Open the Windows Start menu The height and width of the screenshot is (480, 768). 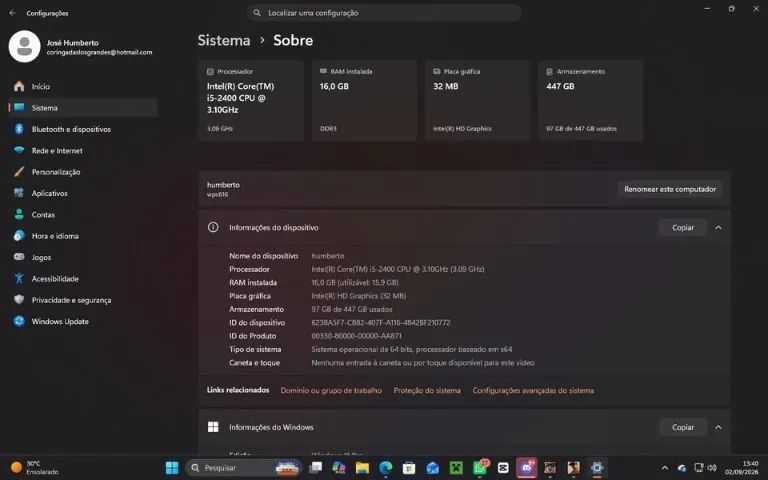pyautogui.click(x=172, y=468)
